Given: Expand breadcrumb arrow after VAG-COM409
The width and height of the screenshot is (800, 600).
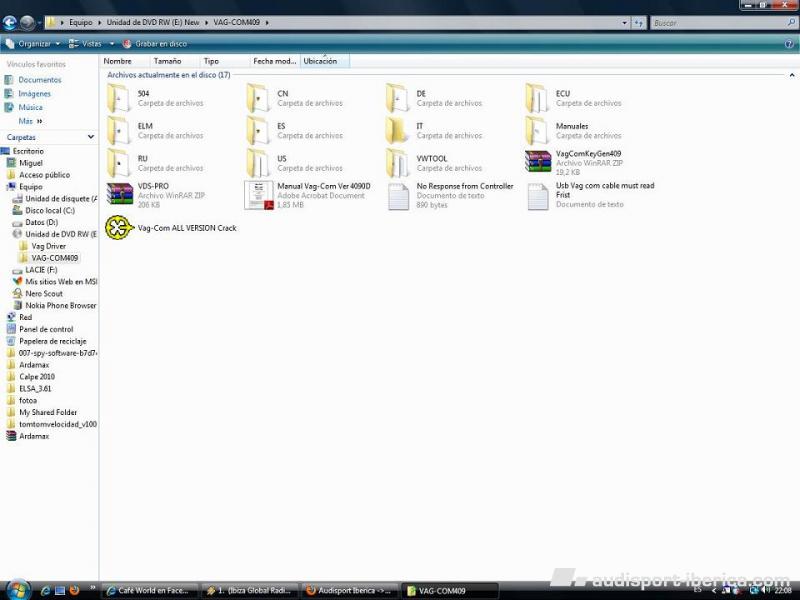Looking at the screenshot, I should click(x=267, y=22).
